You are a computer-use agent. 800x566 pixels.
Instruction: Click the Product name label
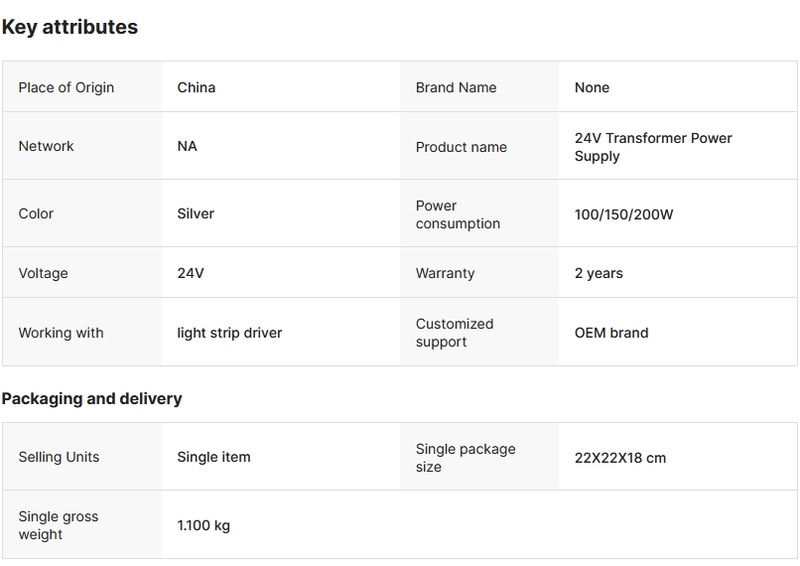pos(460,147)
